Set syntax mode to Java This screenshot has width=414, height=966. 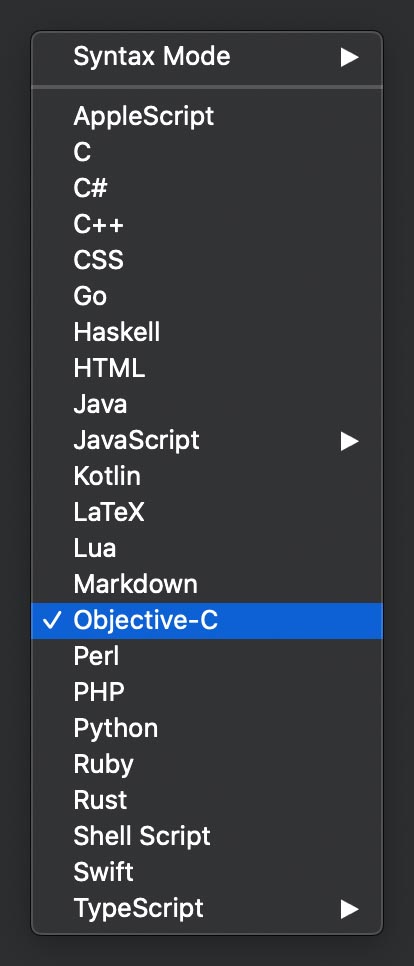207,404
